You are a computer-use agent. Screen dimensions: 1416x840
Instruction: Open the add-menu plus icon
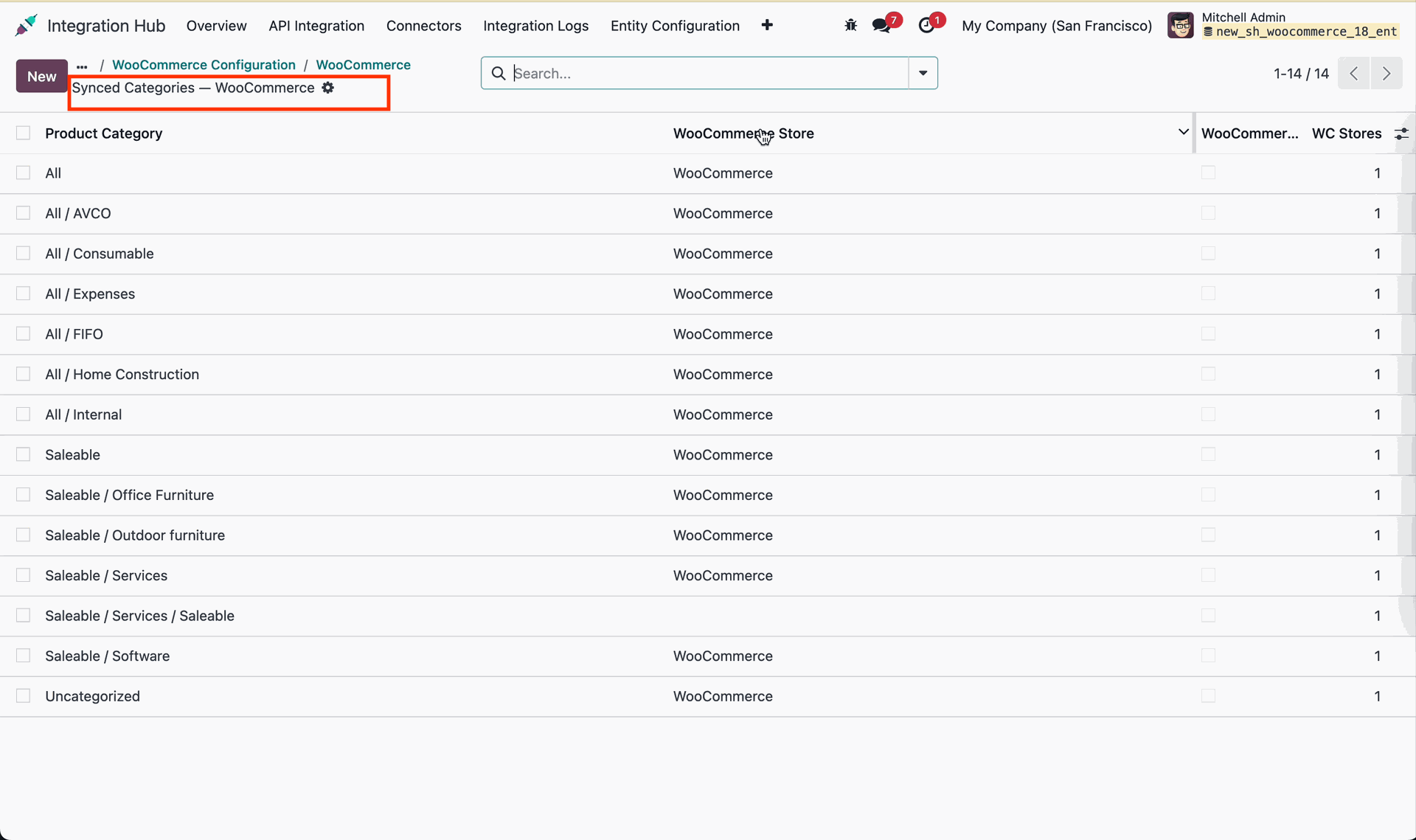pos(767,25)
